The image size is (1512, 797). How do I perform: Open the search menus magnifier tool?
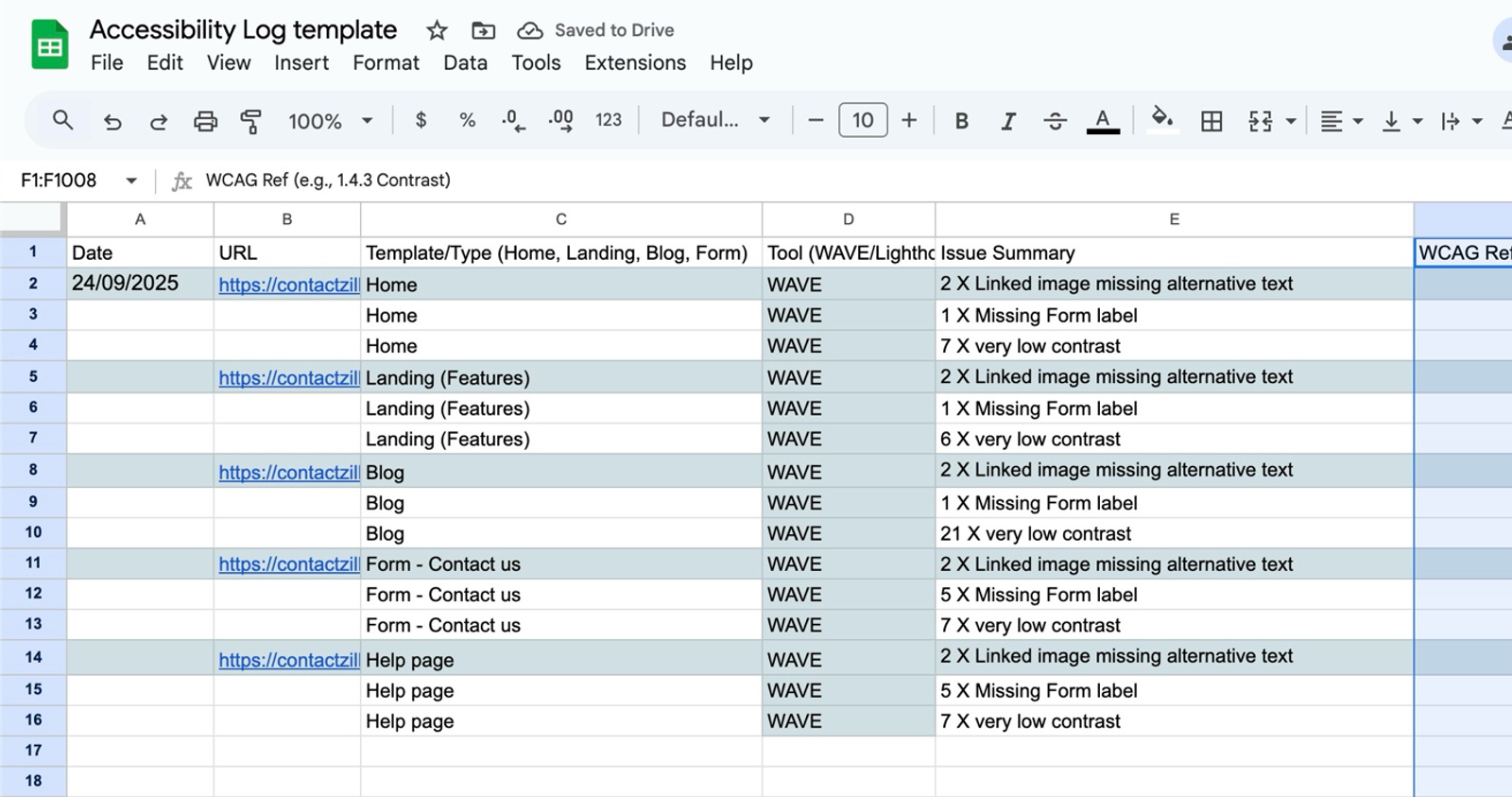[62, 120]
